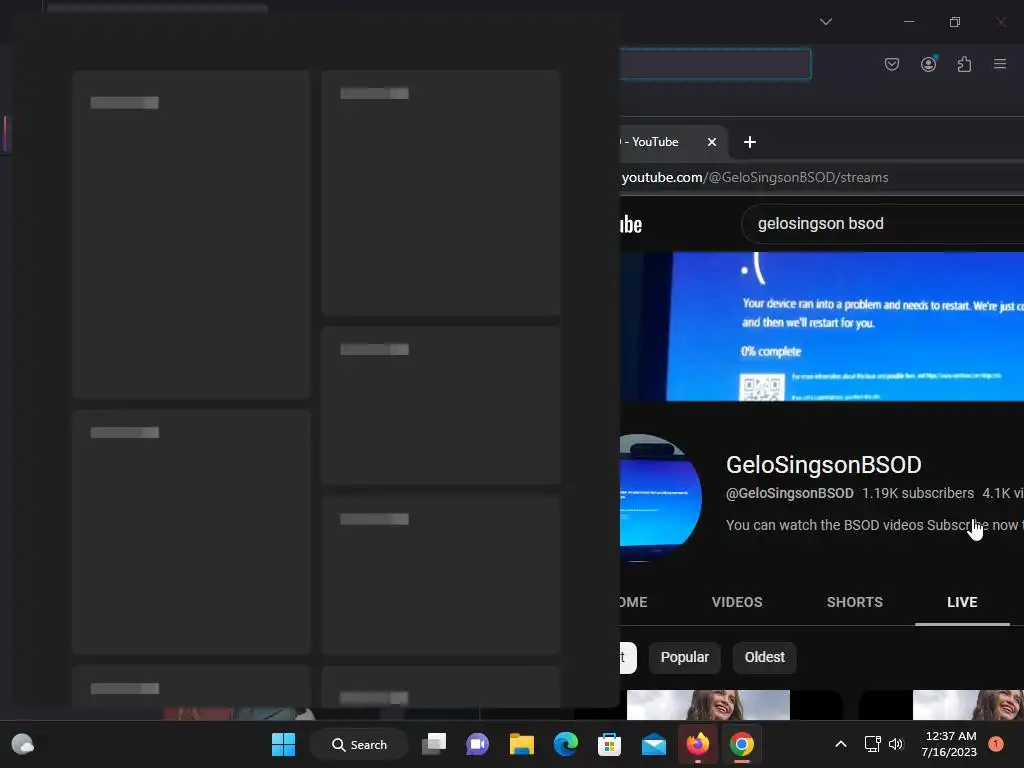Switch to the SHORTS channel tab

pyautogui.click(x=854, y=602)
